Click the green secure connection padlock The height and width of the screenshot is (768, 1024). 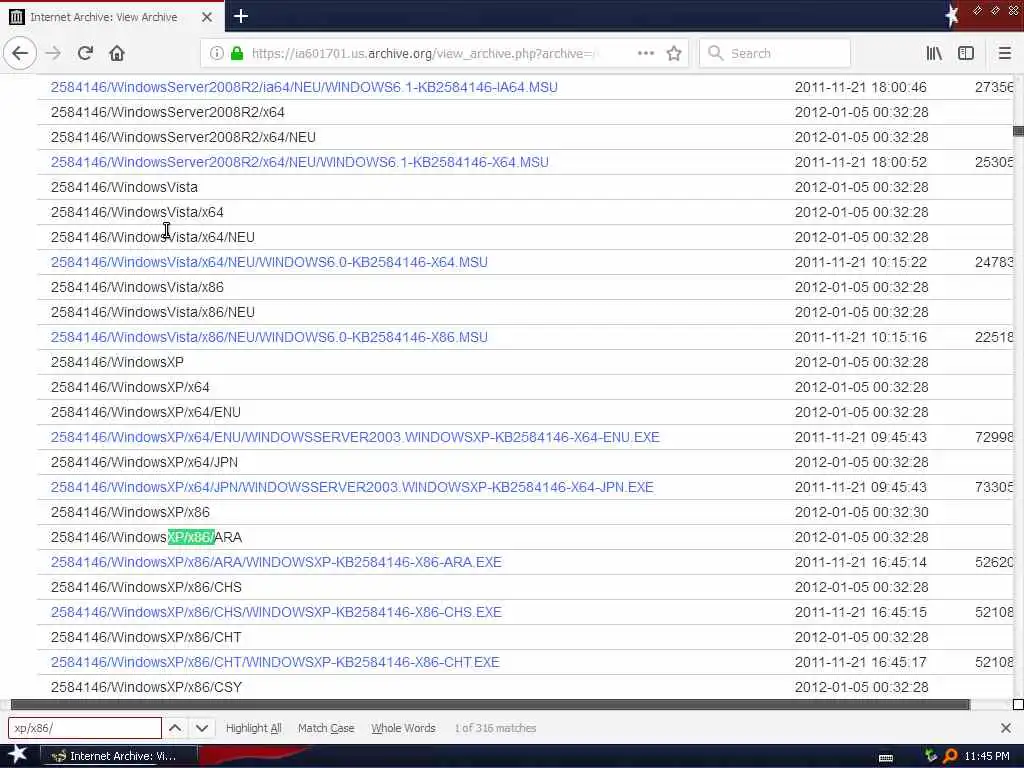[x=237, y=53]
